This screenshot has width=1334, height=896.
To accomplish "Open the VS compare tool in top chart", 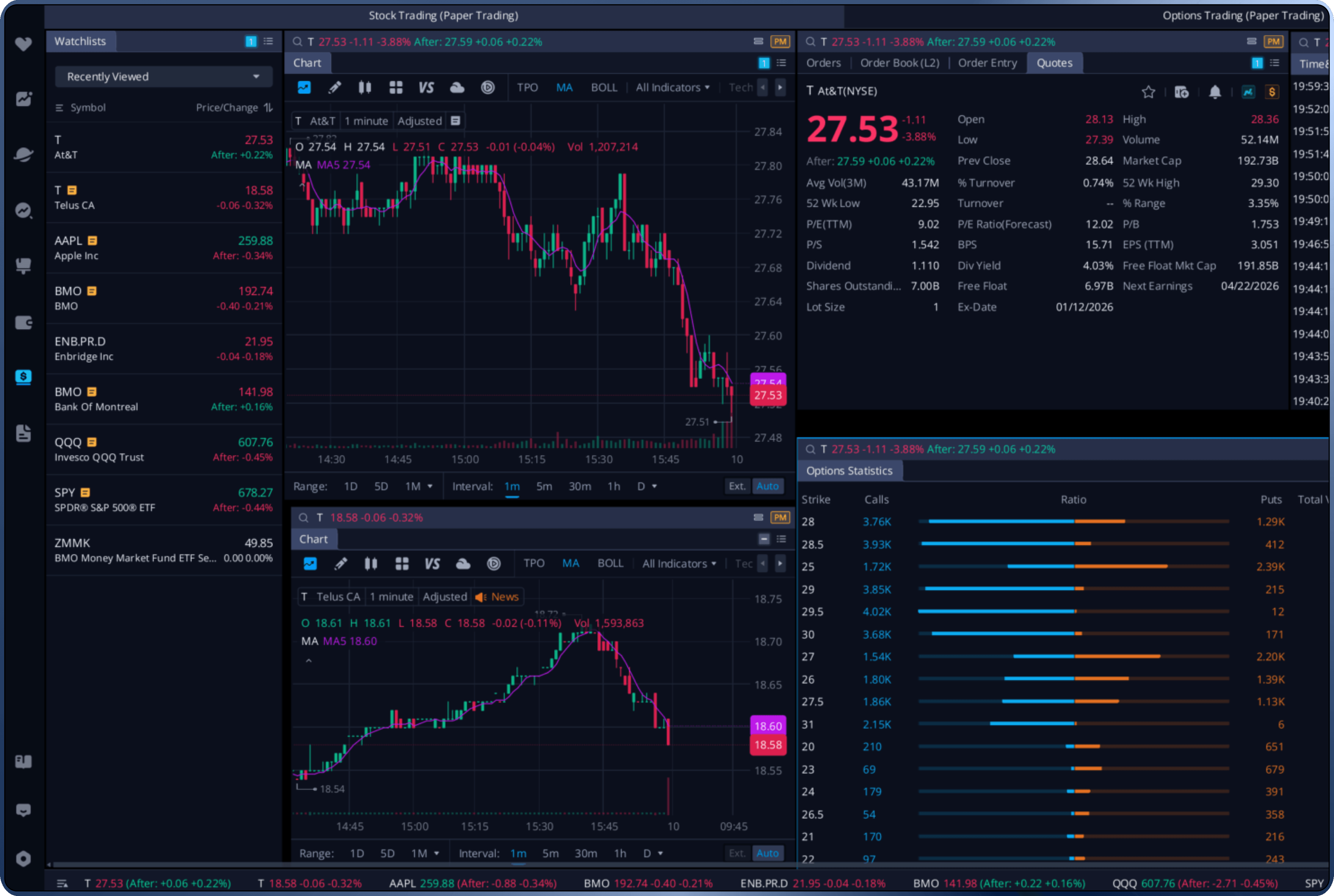I will pos(426,88).
